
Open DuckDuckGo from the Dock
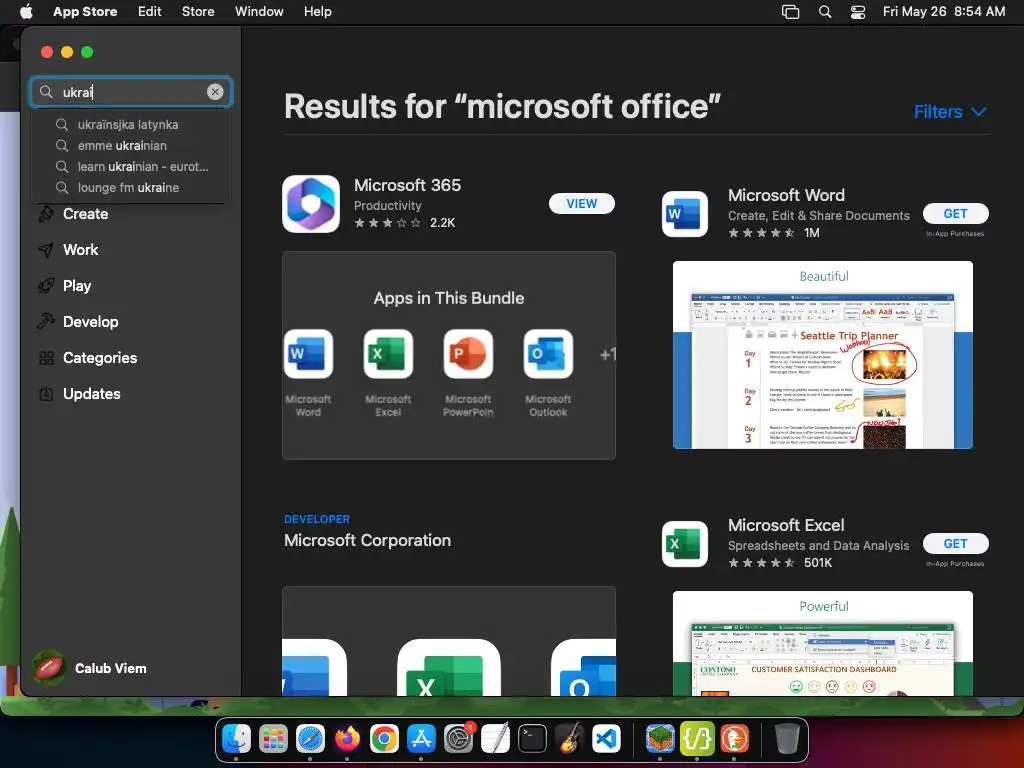point(734,739)
